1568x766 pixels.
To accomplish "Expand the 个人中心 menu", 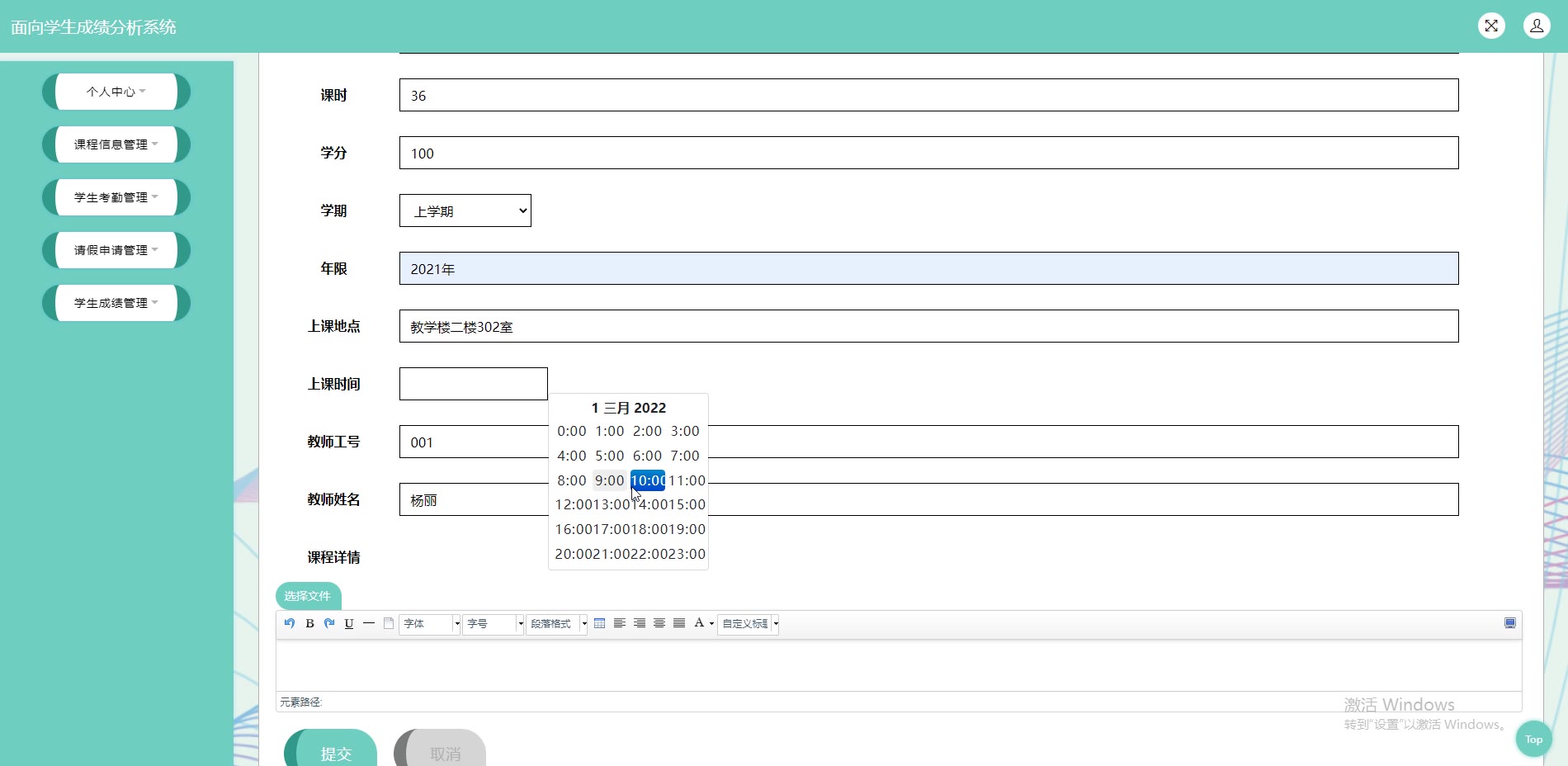I will [x=116, y=92].
